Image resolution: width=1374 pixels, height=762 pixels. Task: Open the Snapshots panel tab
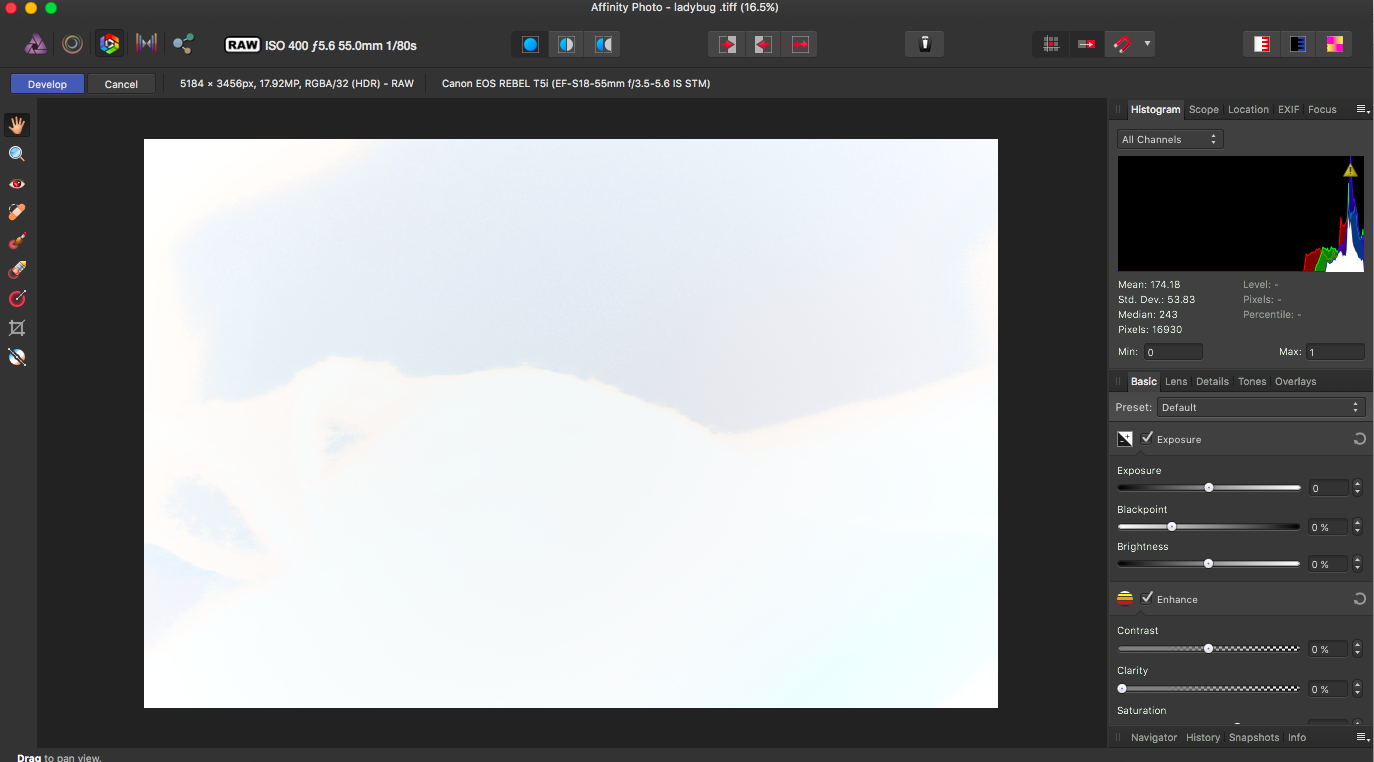1254,737
